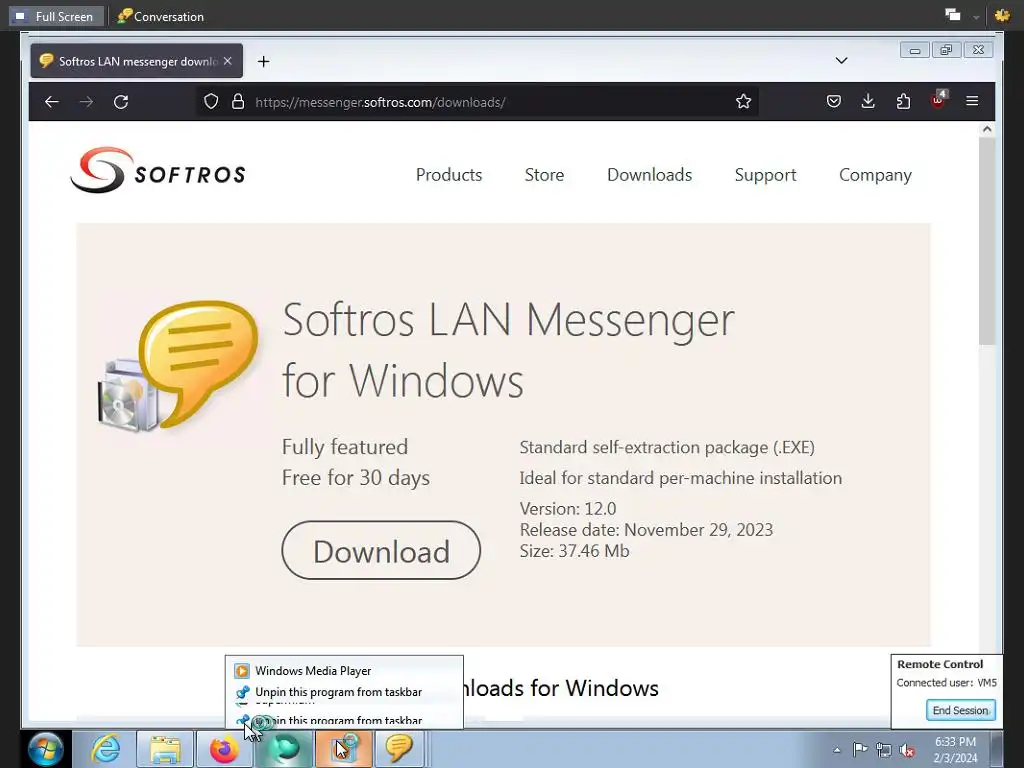Click the scrollbar up arrow
Image resolution: width=1024 pixels, height=768 pixels.
pos(987,129)
